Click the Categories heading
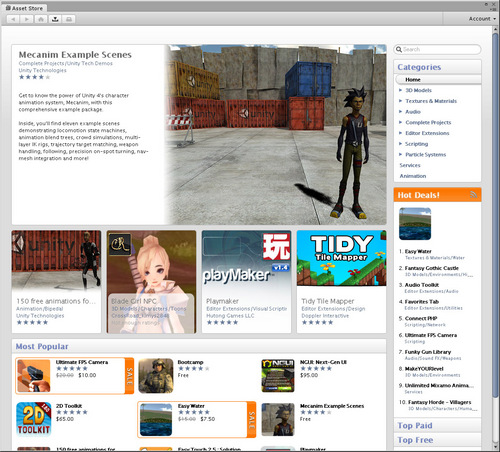Viewport: 500px width, 452px height. (x=419, y=67)
